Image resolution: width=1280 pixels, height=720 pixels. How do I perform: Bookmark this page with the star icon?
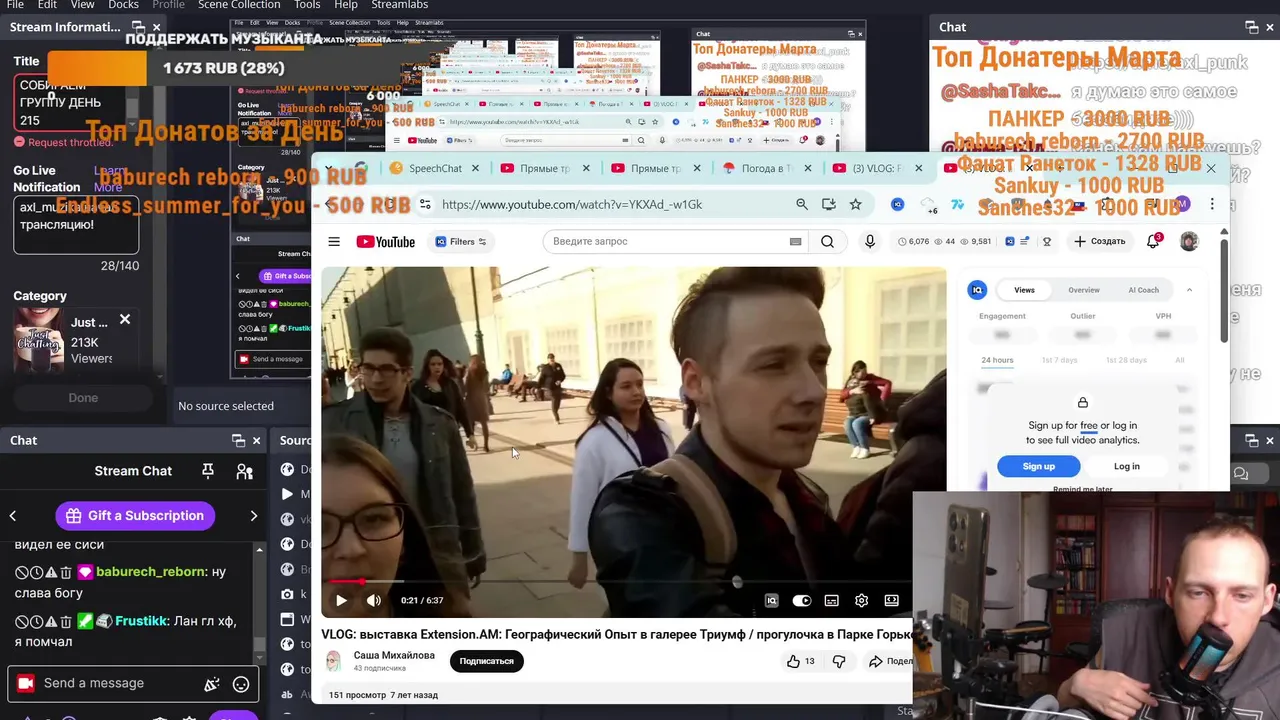click(855, 204)
